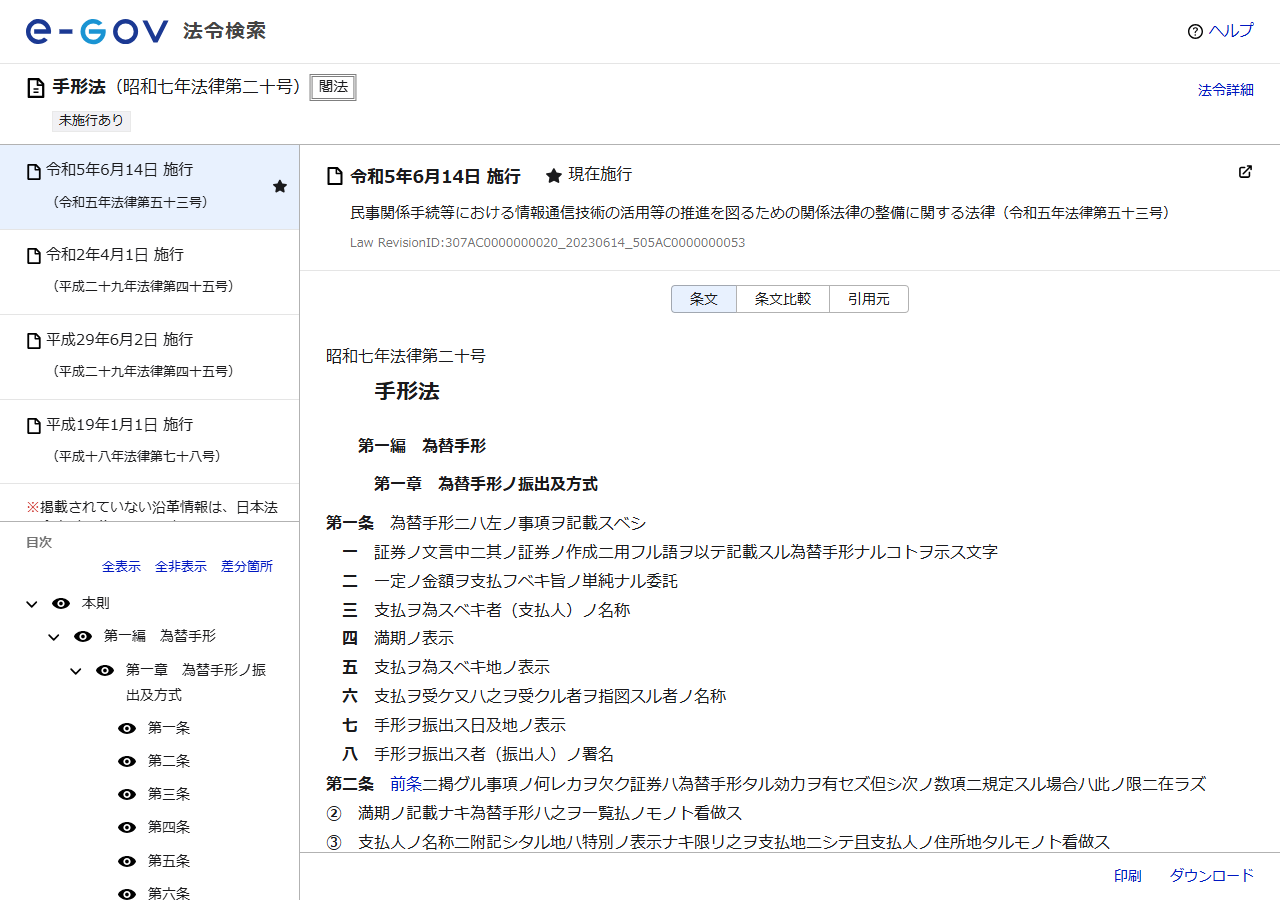Switch to the 条文 tab
Screen dimensions: 1280x900
click(704, 299)
